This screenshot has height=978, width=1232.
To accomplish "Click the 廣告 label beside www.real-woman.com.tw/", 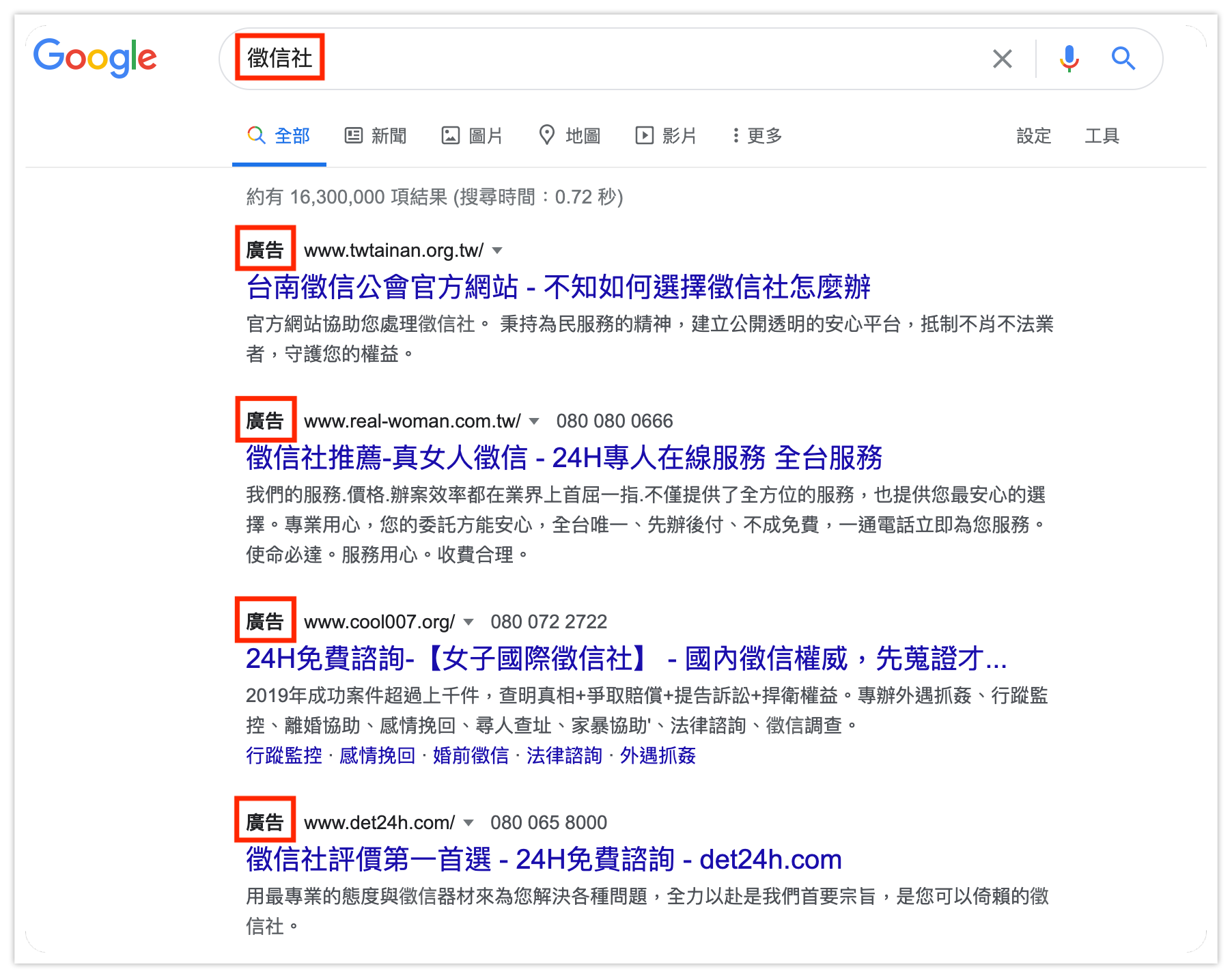I will point(265,421).
